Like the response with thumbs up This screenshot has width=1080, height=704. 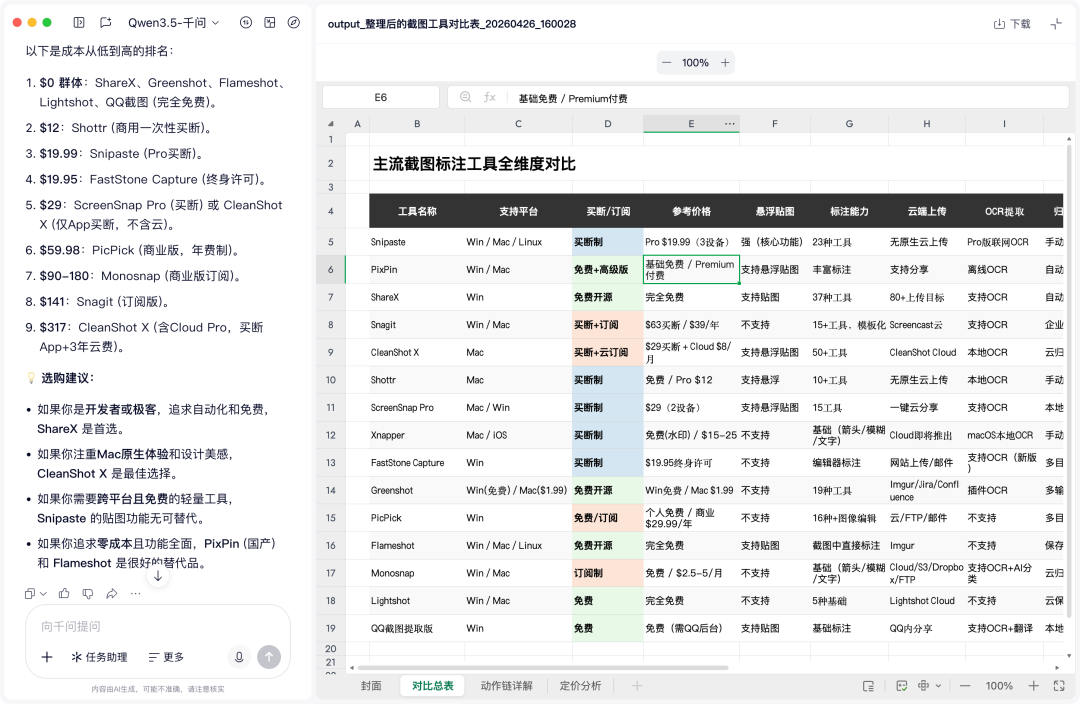click(x=64, y=593)
